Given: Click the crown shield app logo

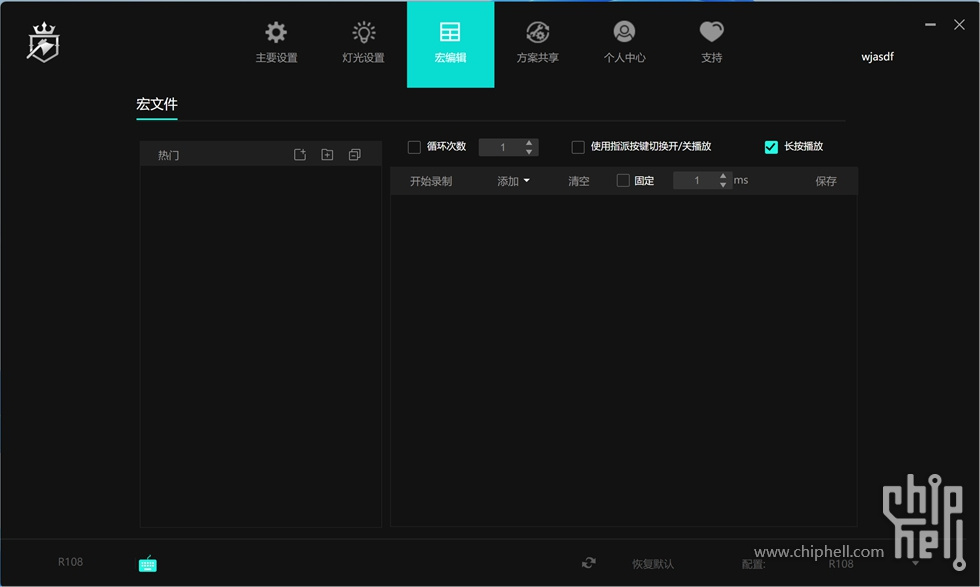Looking at the screenshot, I should (x=43, y=43).
